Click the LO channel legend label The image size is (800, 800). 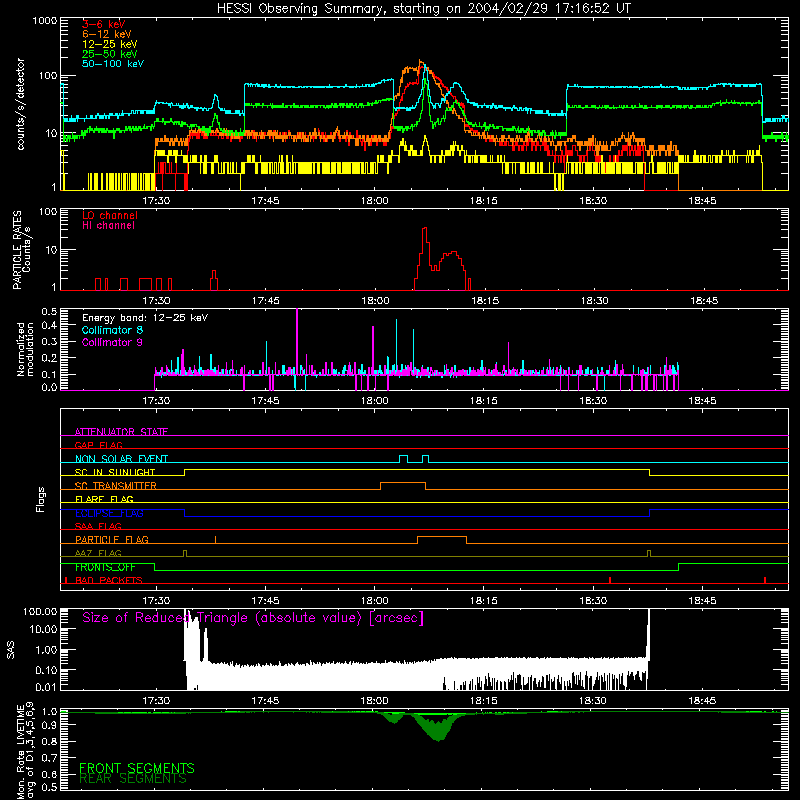pyautogui.click(x=110, y=215)
